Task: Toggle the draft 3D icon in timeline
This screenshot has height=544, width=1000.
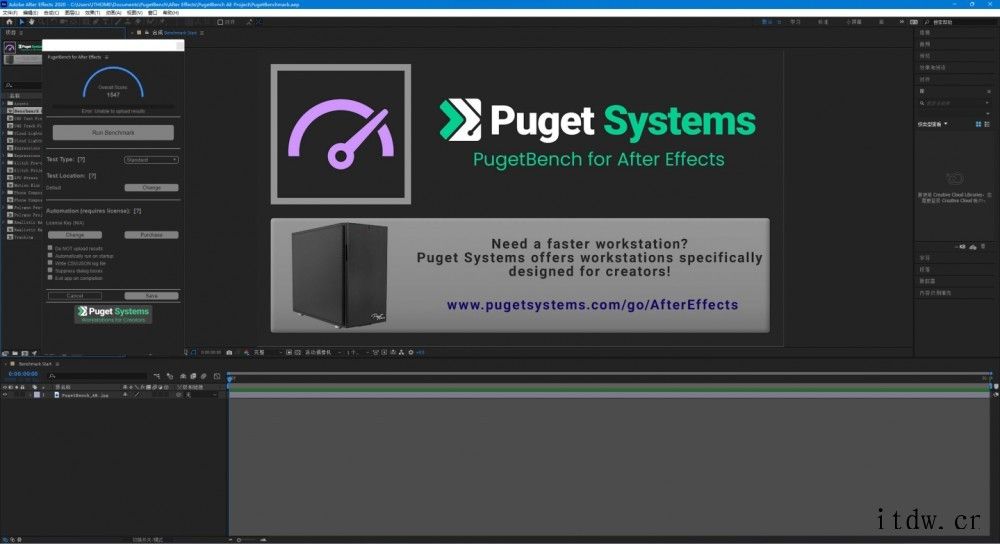Action: (170, 376)
